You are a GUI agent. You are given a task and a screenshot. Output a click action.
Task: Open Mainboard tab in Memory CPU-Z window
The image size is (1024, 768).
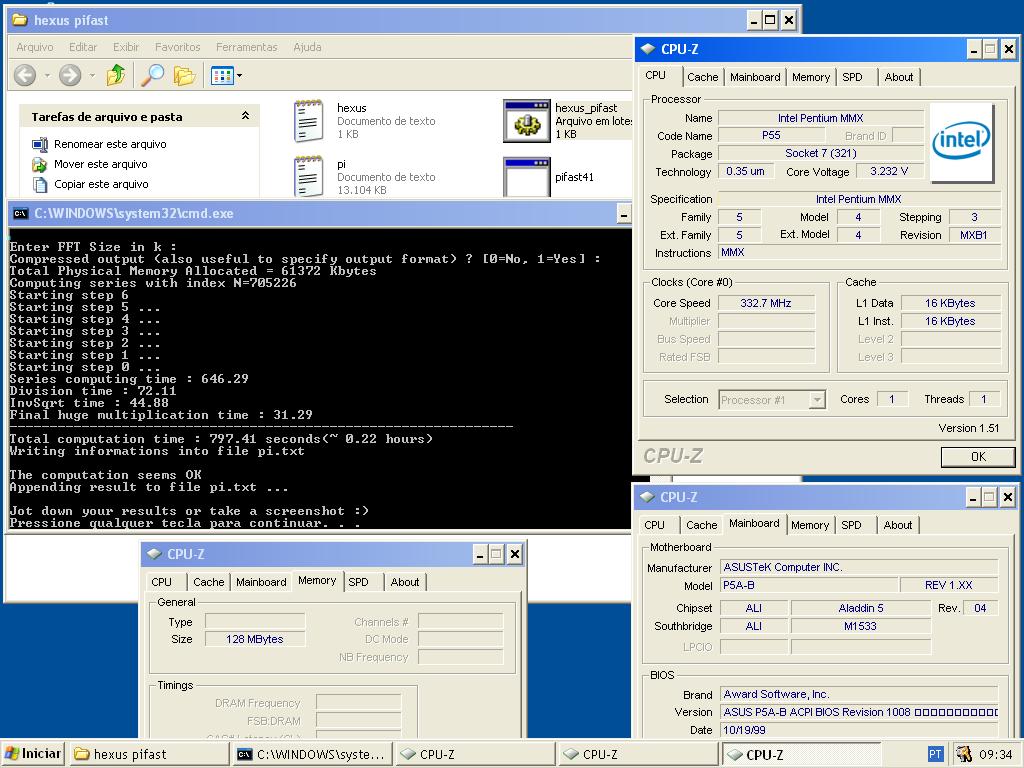(x=261, y=582)
